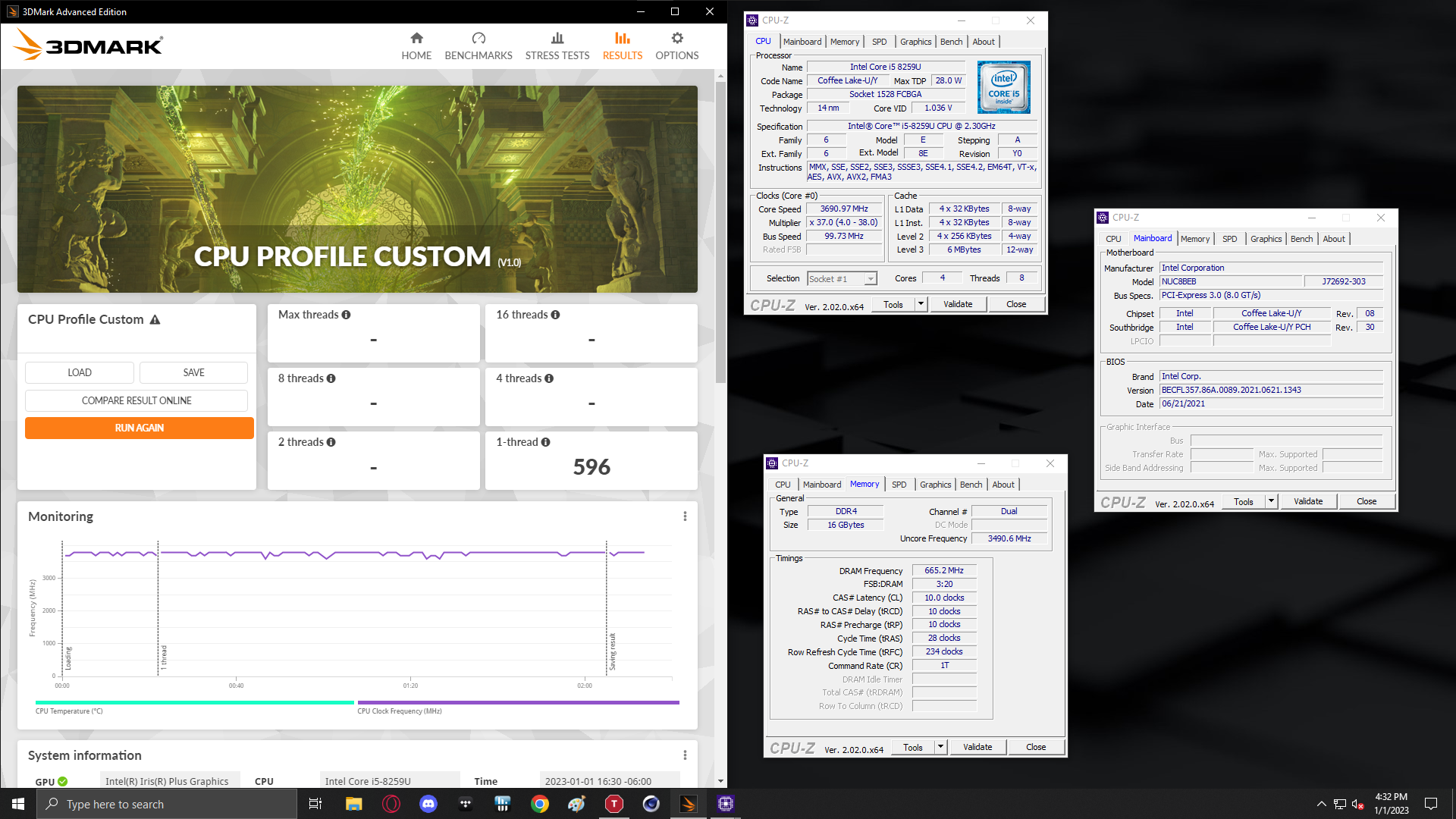Screen dimensions: 1456x819
Task: Click Validate in Memory CPU-Z window
Action: click(977, 747)
